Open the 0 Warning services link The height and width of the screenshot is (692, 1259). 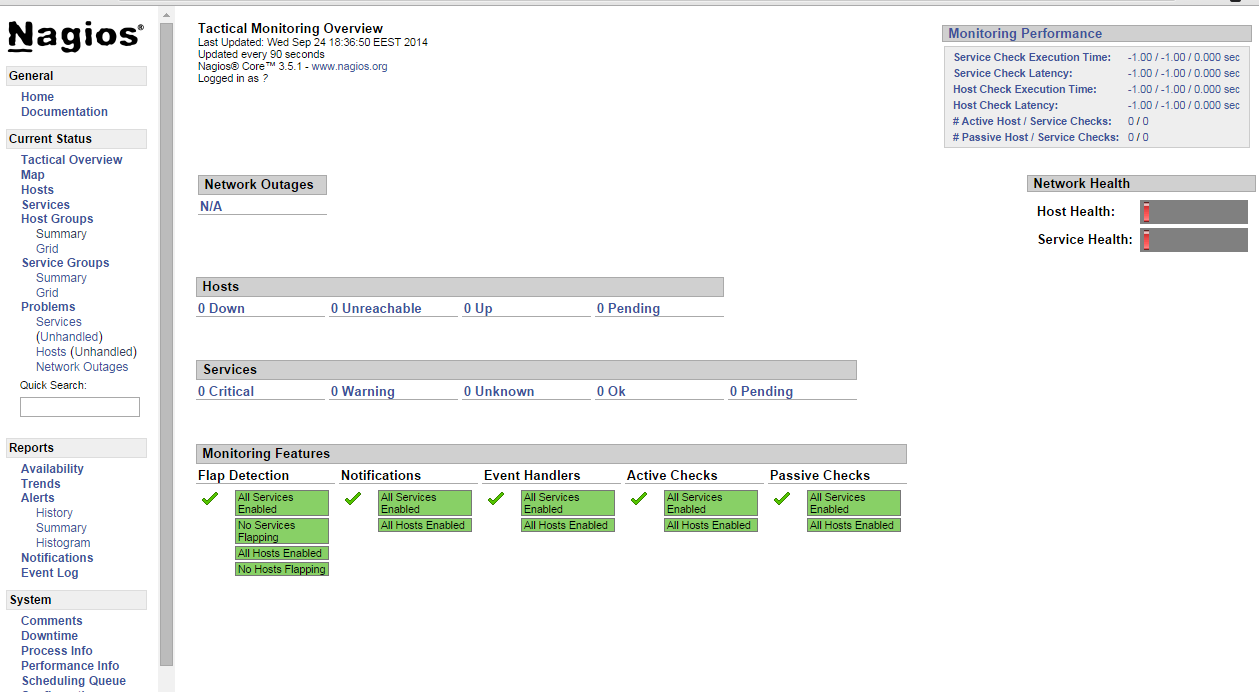click(x=363, y=392)
